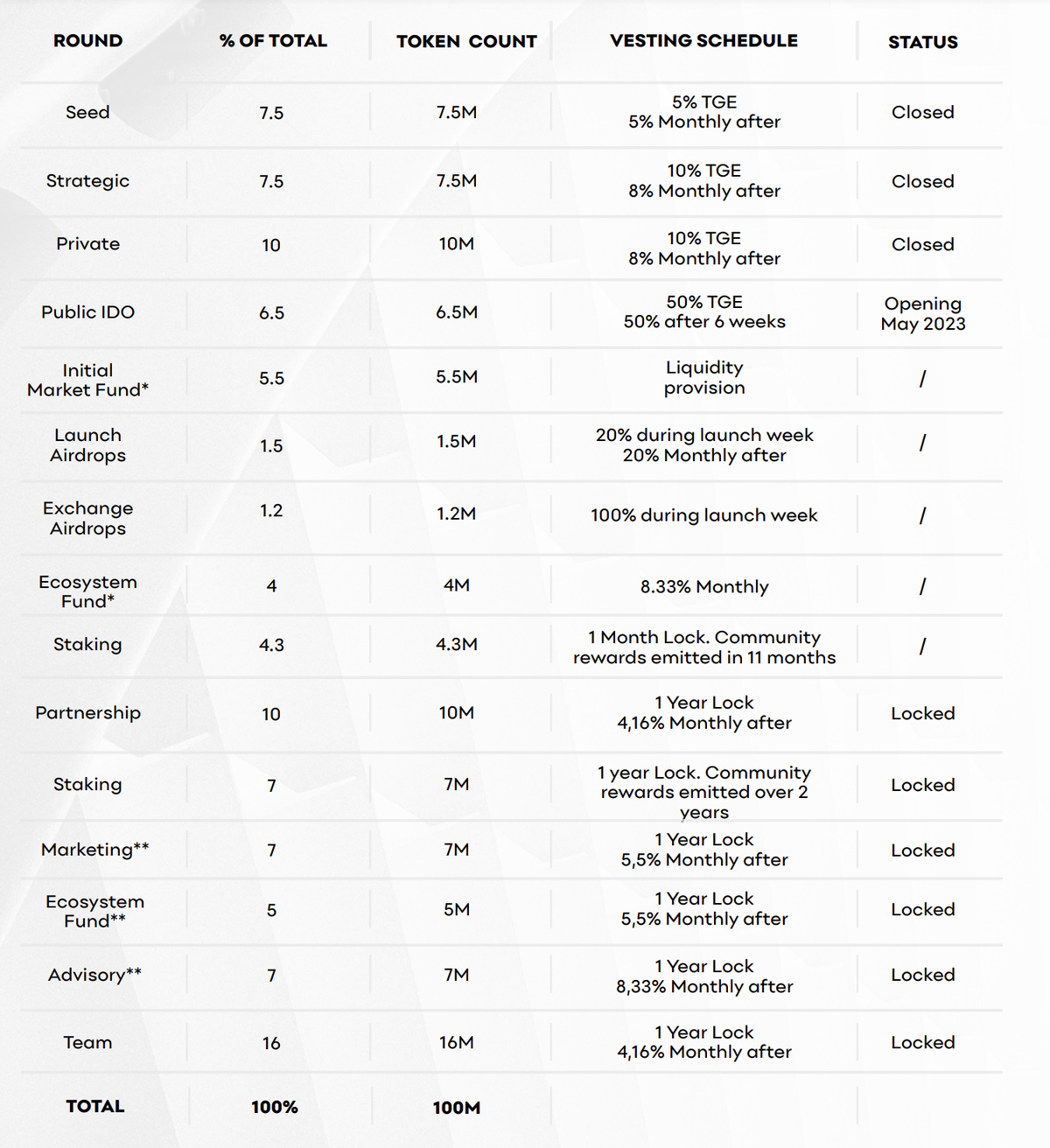Select the Launch Airdrops label

click(87, 445)
